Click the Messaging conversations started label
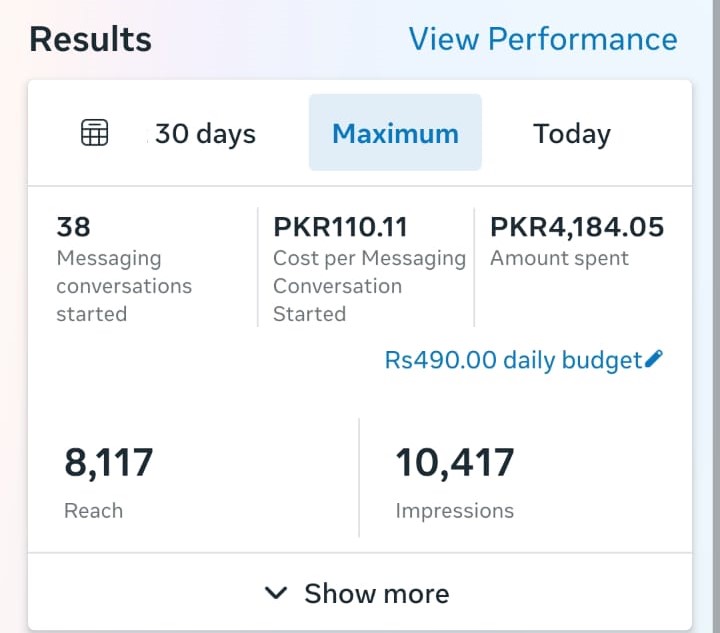The width and height of the screenshot is (720, 633). (x=123, y=286)
